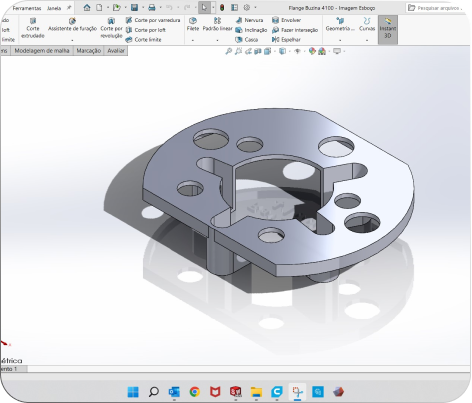This screenshot has width=472, height=403.
Task: Click the Section view icon
Action: [x=258, y=51]
